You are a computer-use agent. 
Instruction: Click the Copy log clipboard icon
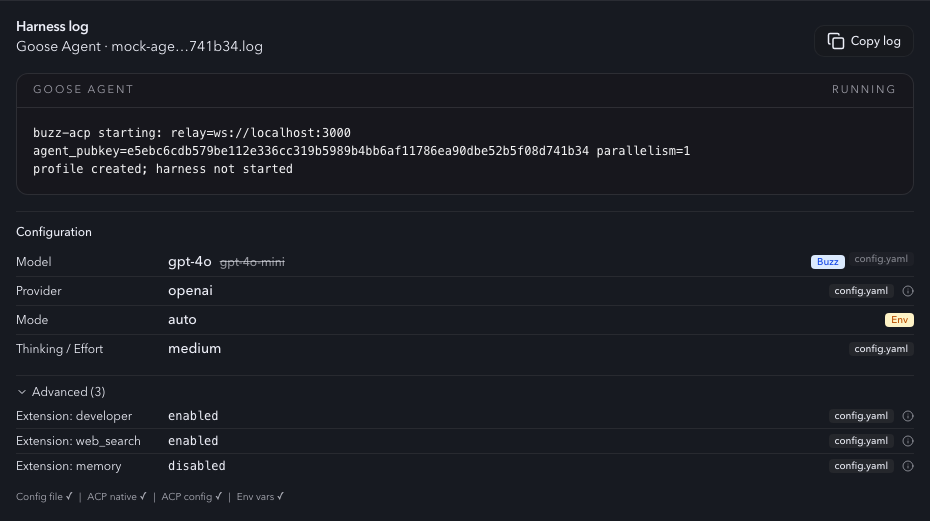(x=836, y=41)
